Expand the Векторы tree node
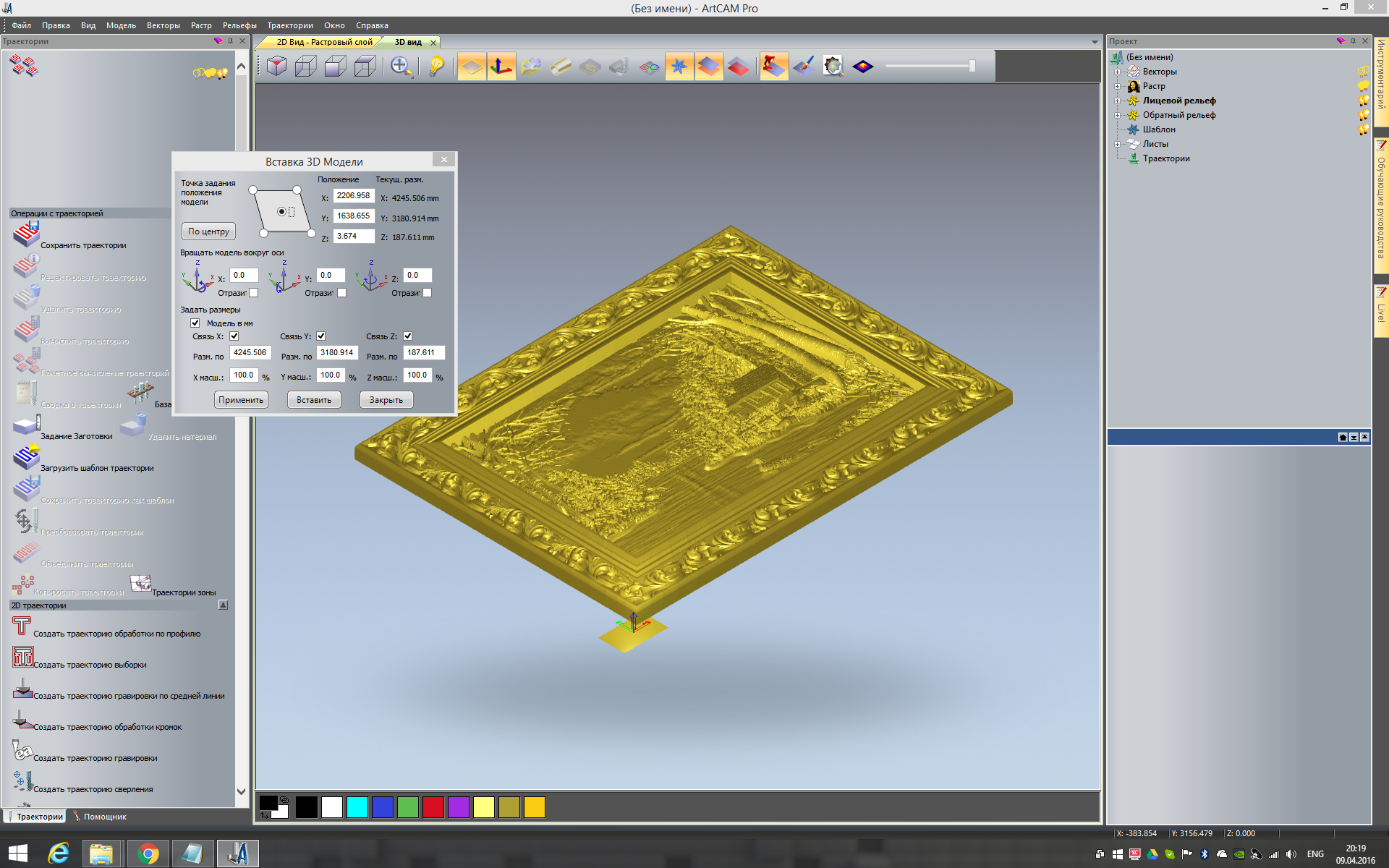The width and height of the screenshot is (1389, 868). [1117, 72]
